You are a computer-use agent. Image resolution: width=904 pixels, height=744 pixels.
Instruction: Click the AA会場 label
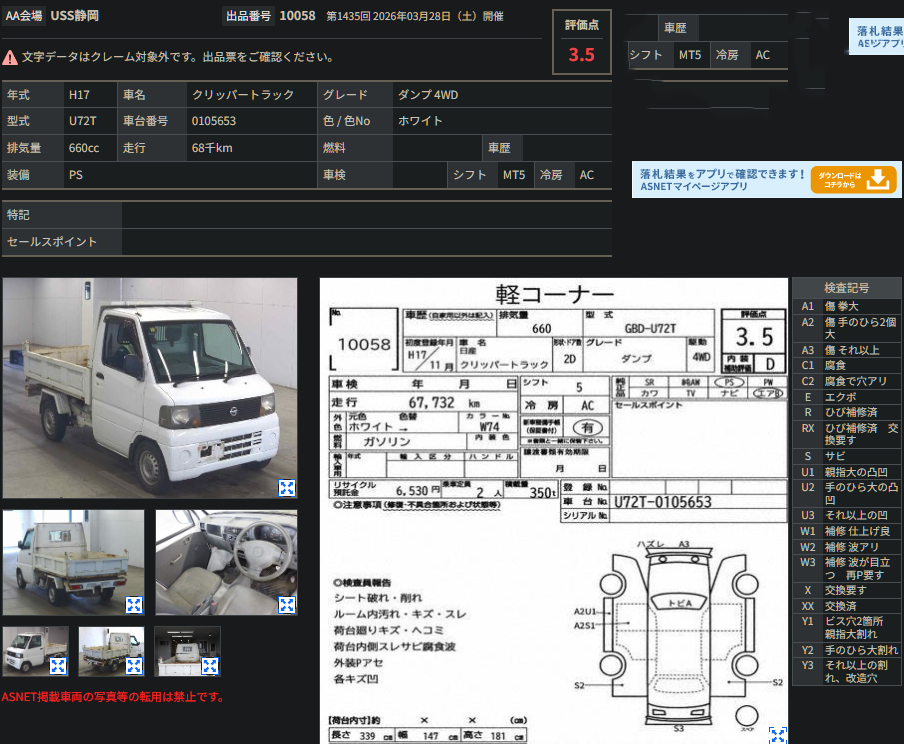tap(24, 16)
